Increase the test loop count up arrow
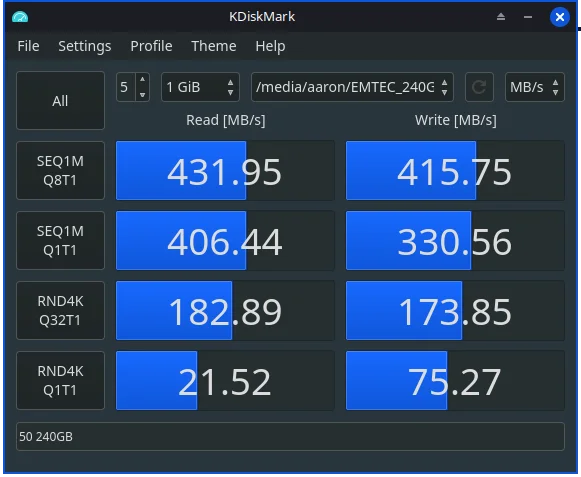 pyautogui.click(x=143, y=80)
